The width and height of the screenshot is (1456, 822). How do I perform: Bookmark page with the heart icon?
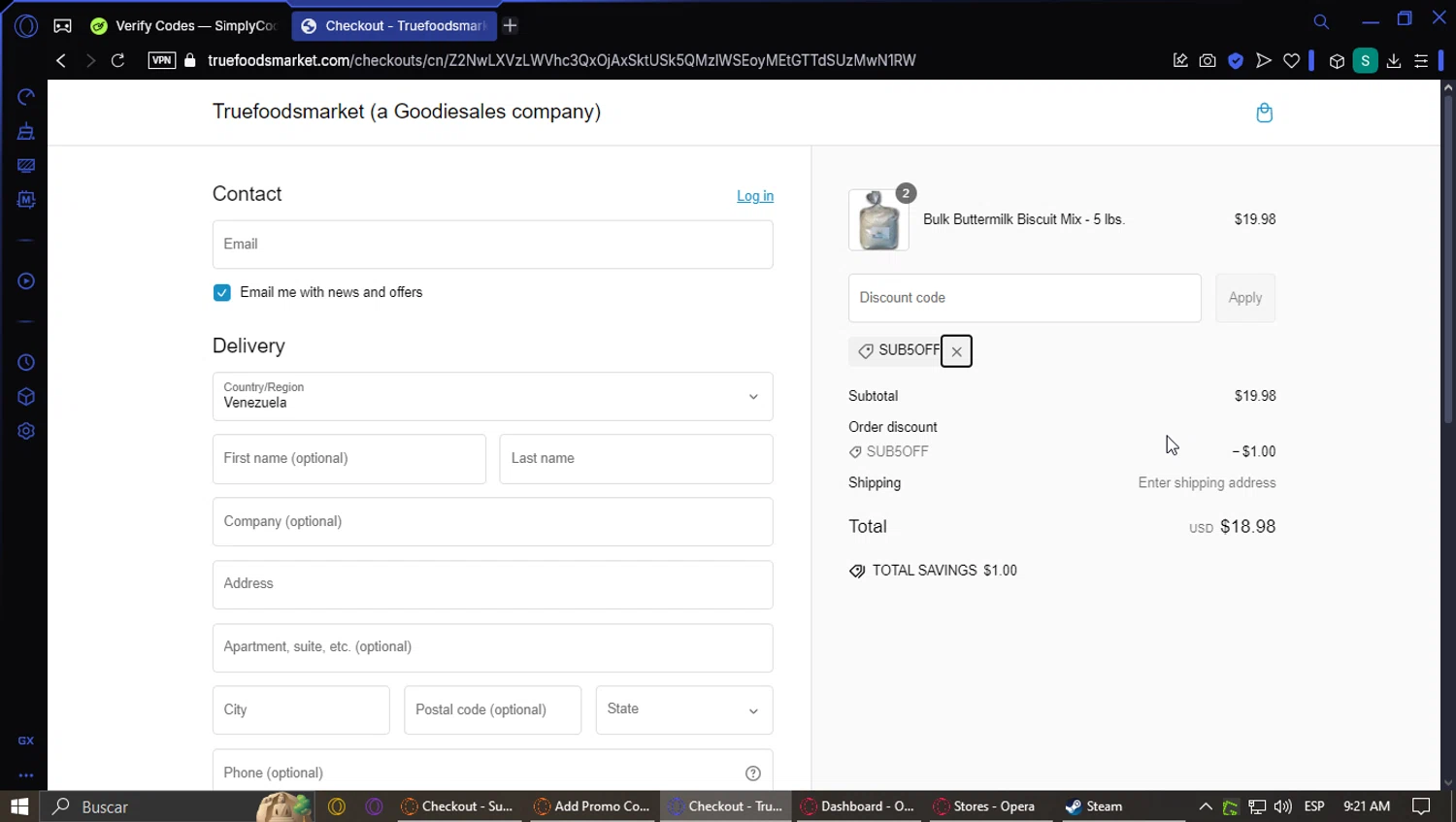[1292, 60]
